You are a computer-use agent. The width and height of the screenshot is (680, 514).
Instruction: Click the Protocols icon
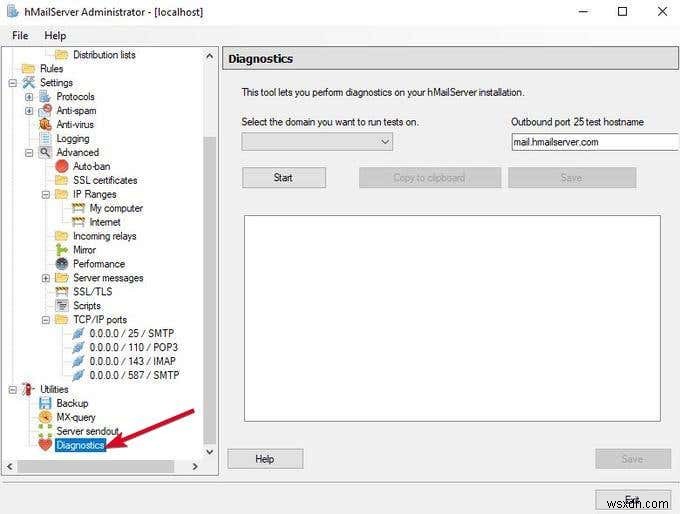[45, 96]
